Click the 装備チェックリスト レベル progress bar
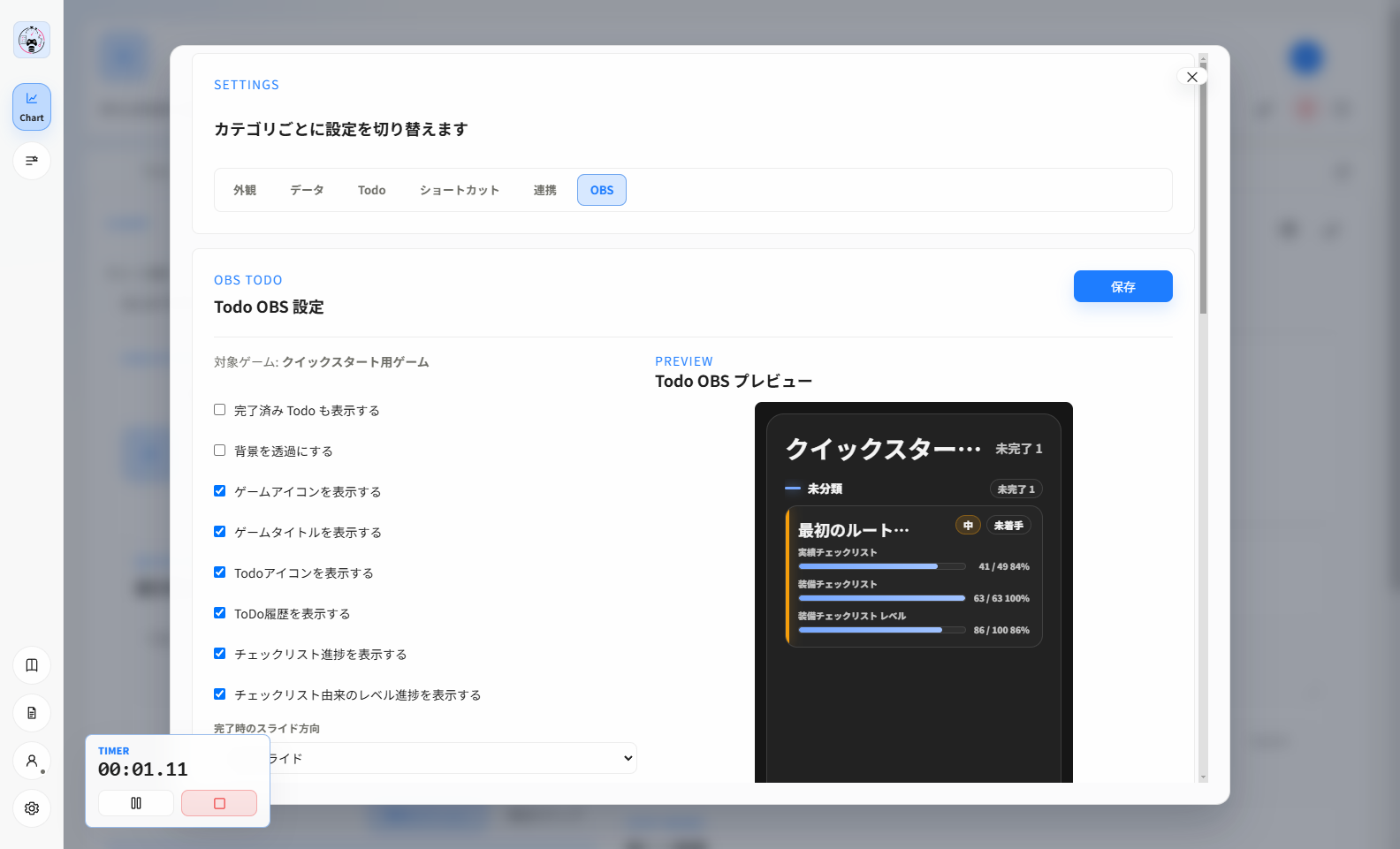This screenshot has height=849, width=1400. click(x=881, y=630)
